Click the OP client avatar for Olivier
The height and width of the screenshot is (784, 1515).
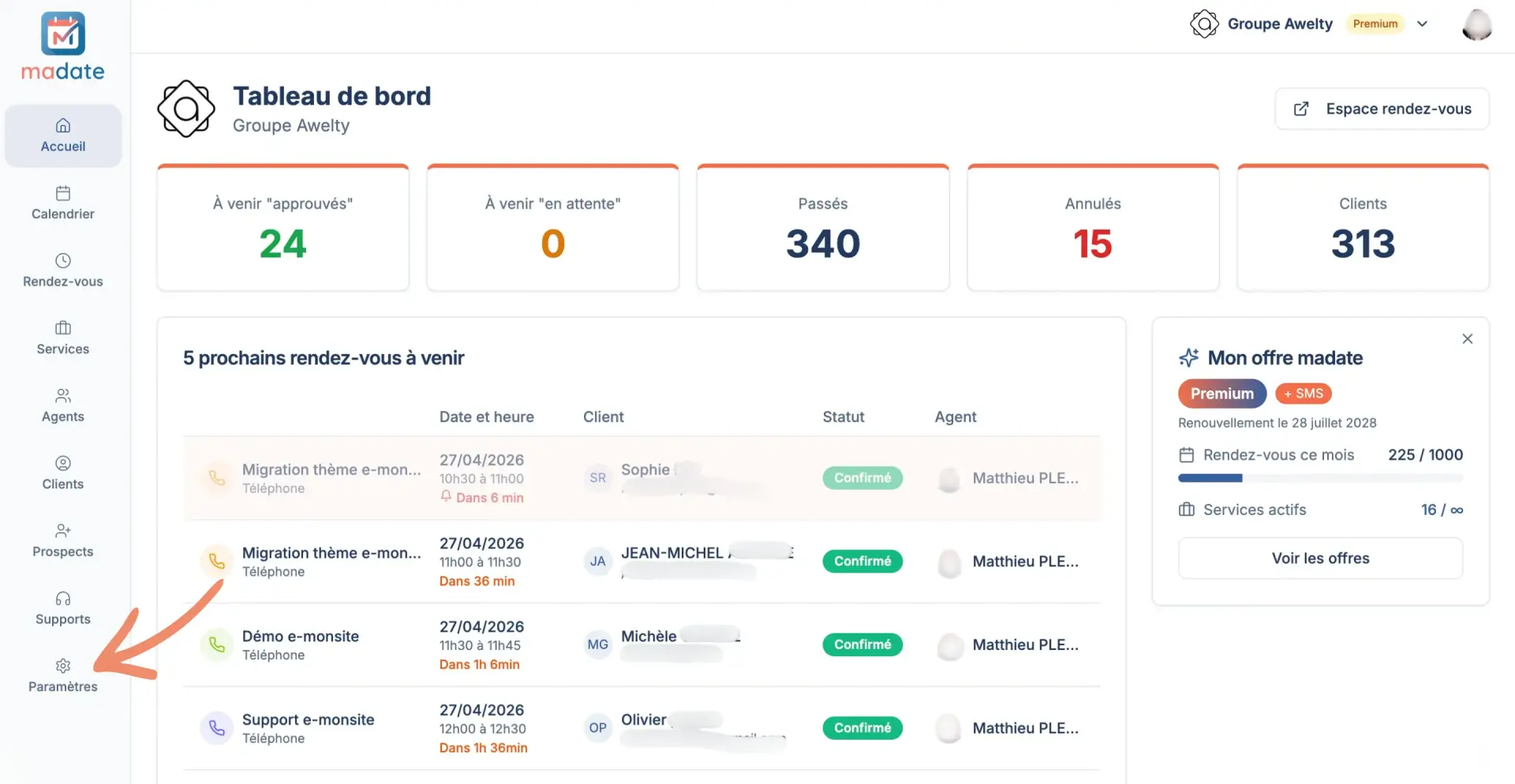click(x=598, y=728)
